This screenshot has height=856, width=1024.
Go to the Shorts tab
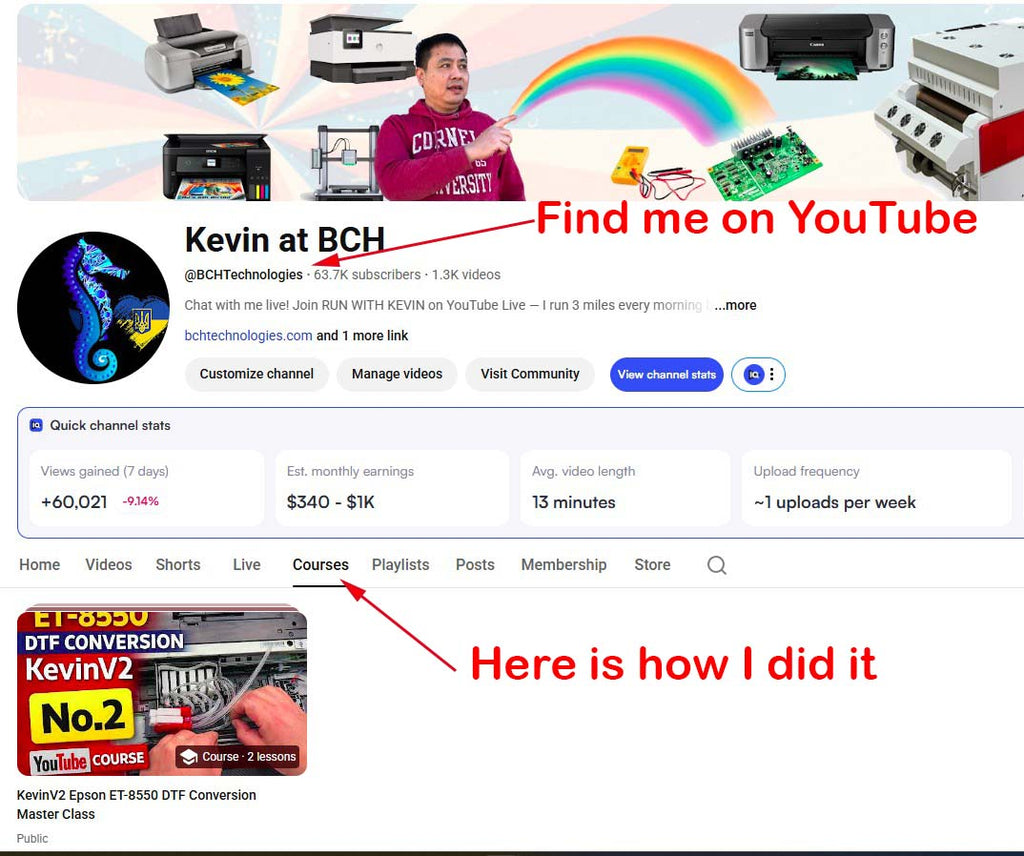tap(178, 565)
